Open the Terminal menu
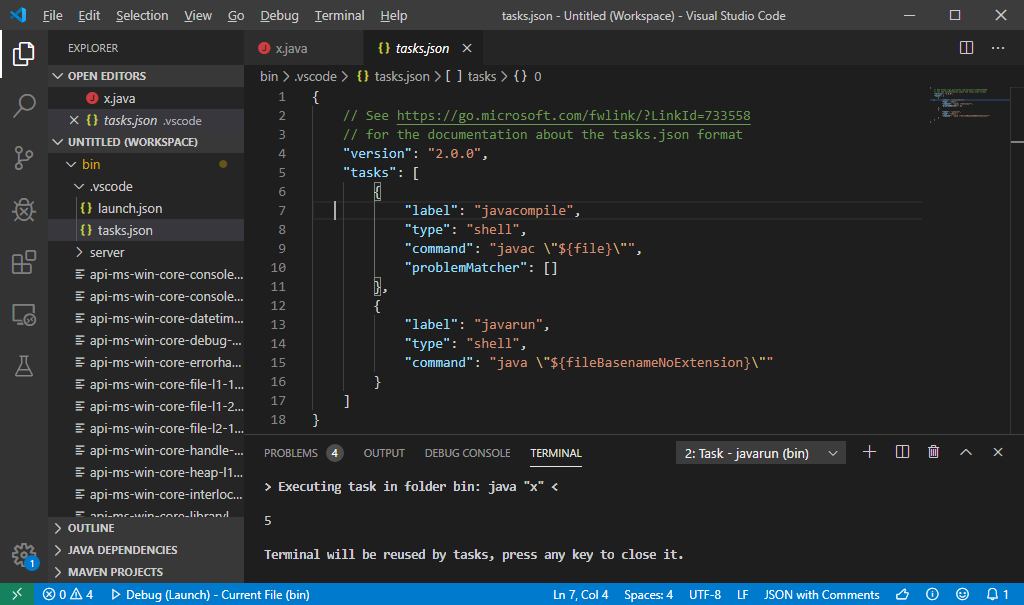 tap(339, 16)
